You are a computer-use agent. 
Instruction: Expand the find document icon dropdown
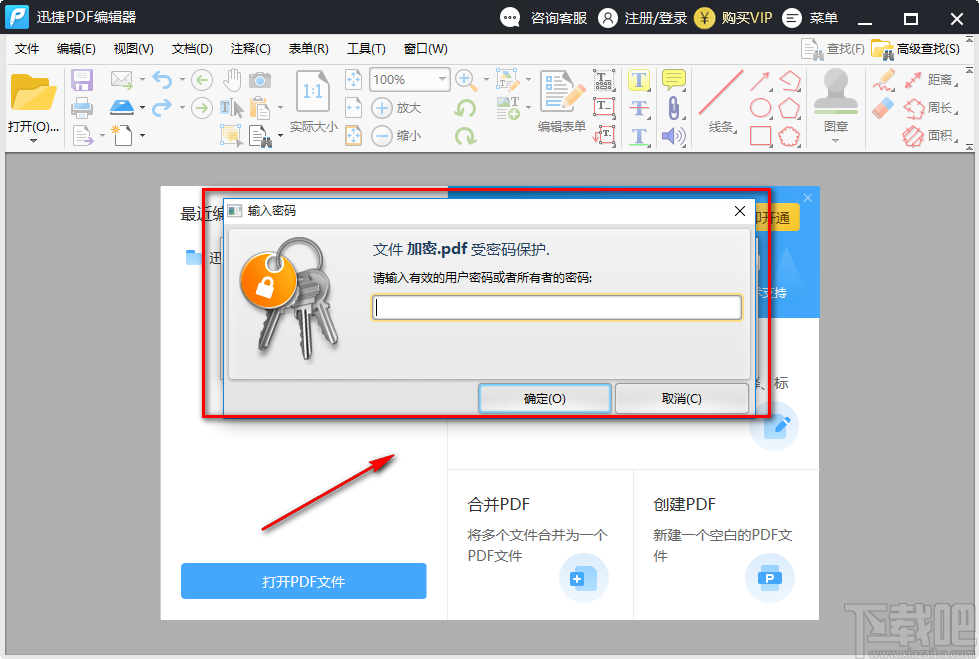click(x=280, y=136)
